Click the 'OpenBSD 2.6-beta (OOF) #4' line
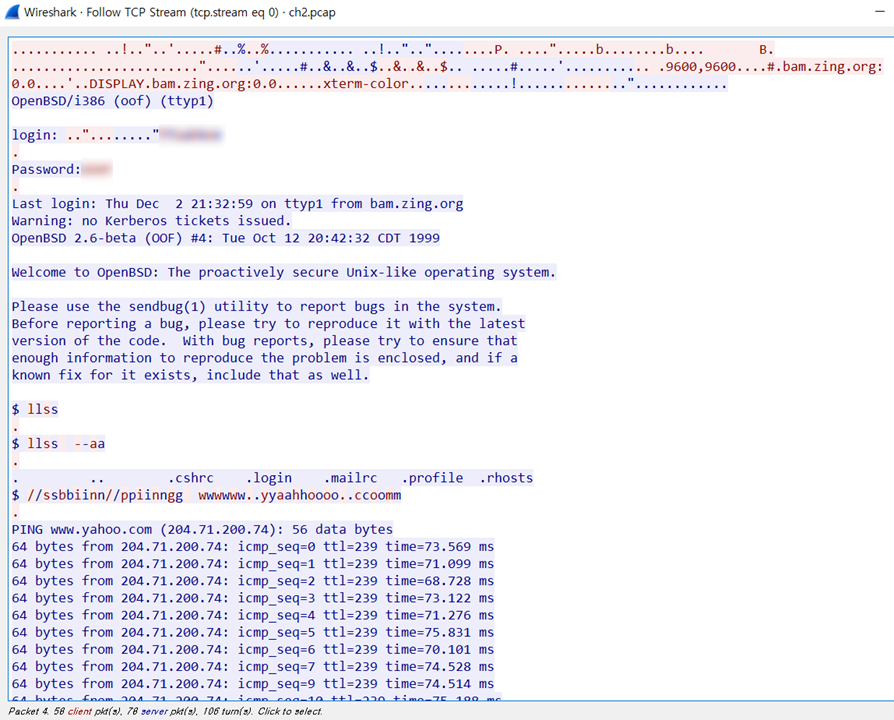Viewport: 894px width, 720px height. (x=225, y=238)
